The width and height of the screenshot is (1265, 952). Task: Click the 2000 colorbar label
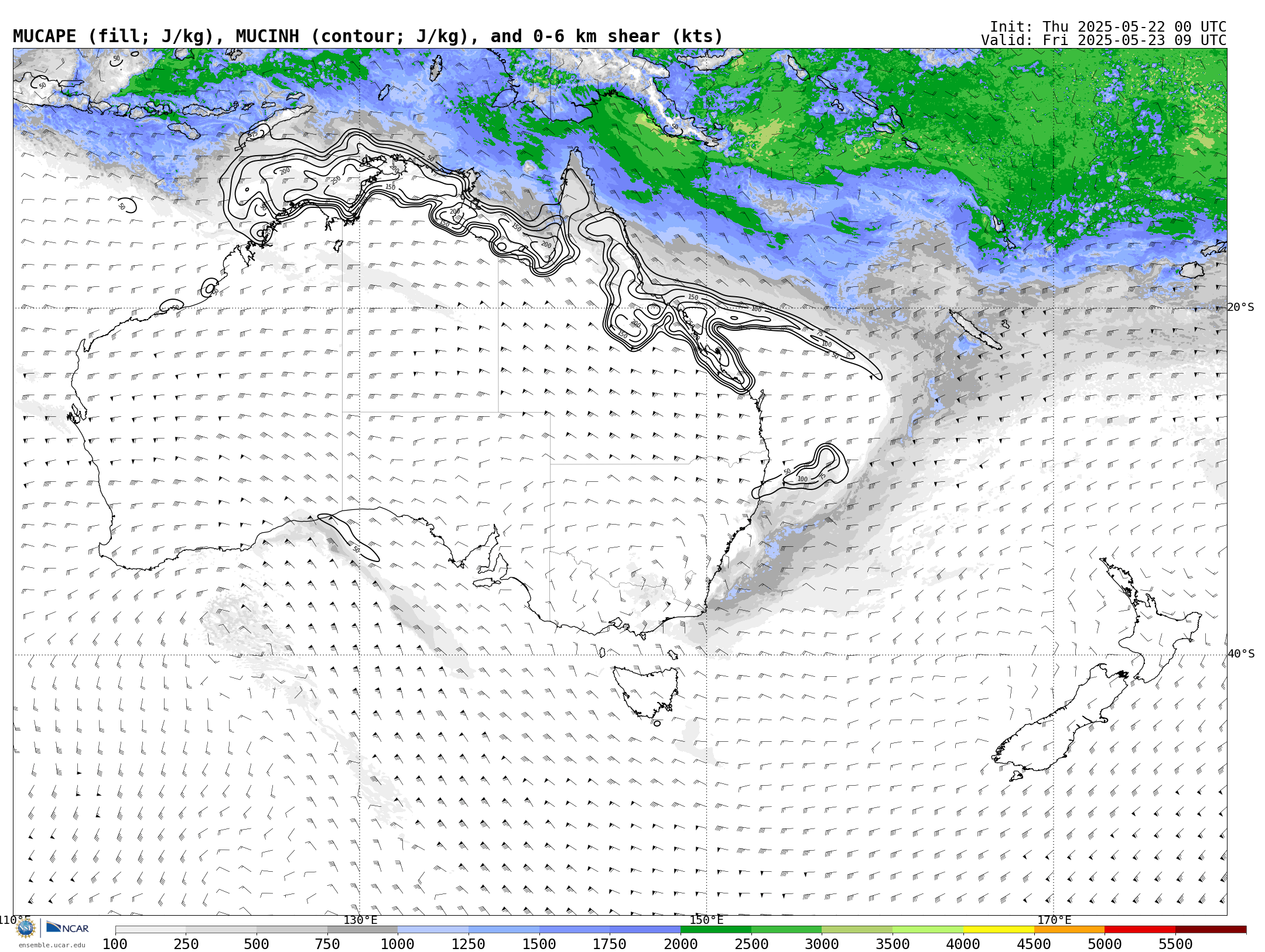(x=681, y=944)
